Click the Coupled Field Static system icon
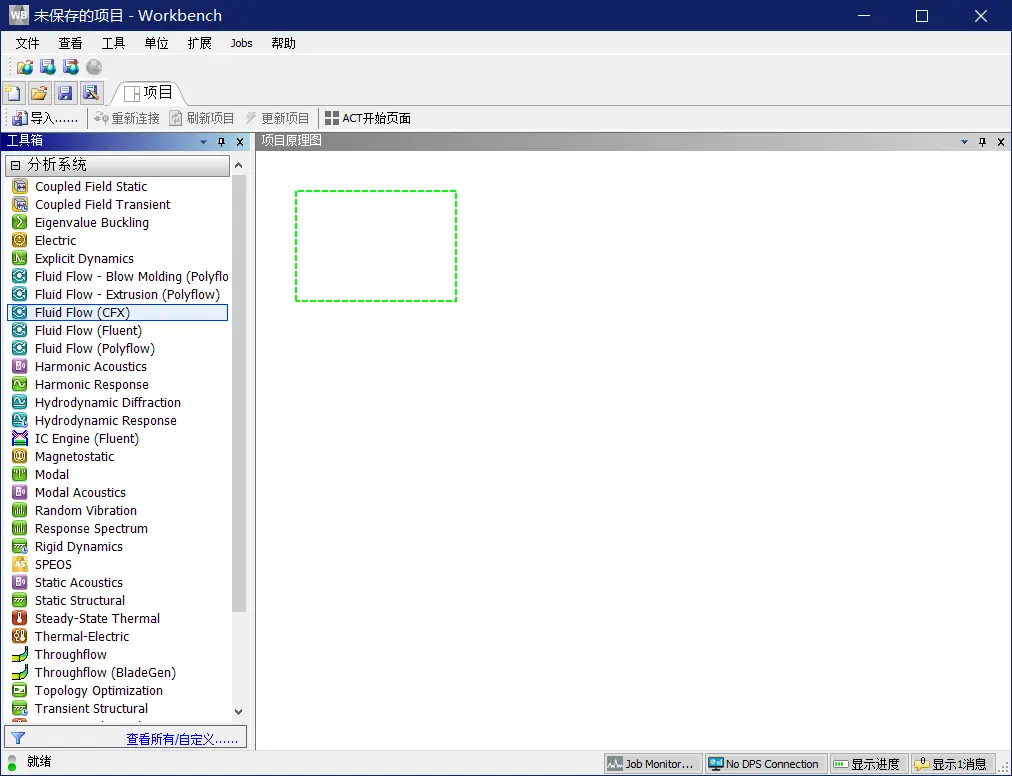 pyautogui.click(x=20, y=187)
